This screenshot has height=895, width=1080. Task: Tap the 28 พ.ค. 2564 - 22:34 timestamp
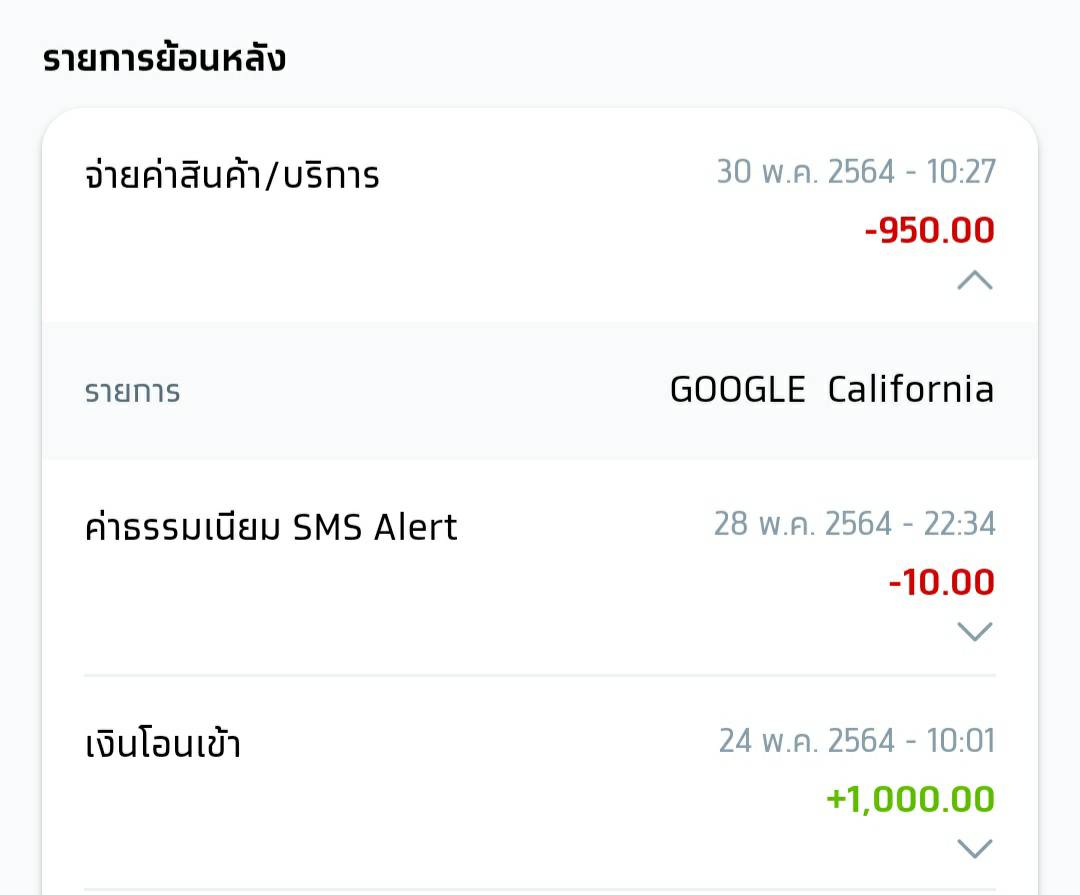[854, 524]
